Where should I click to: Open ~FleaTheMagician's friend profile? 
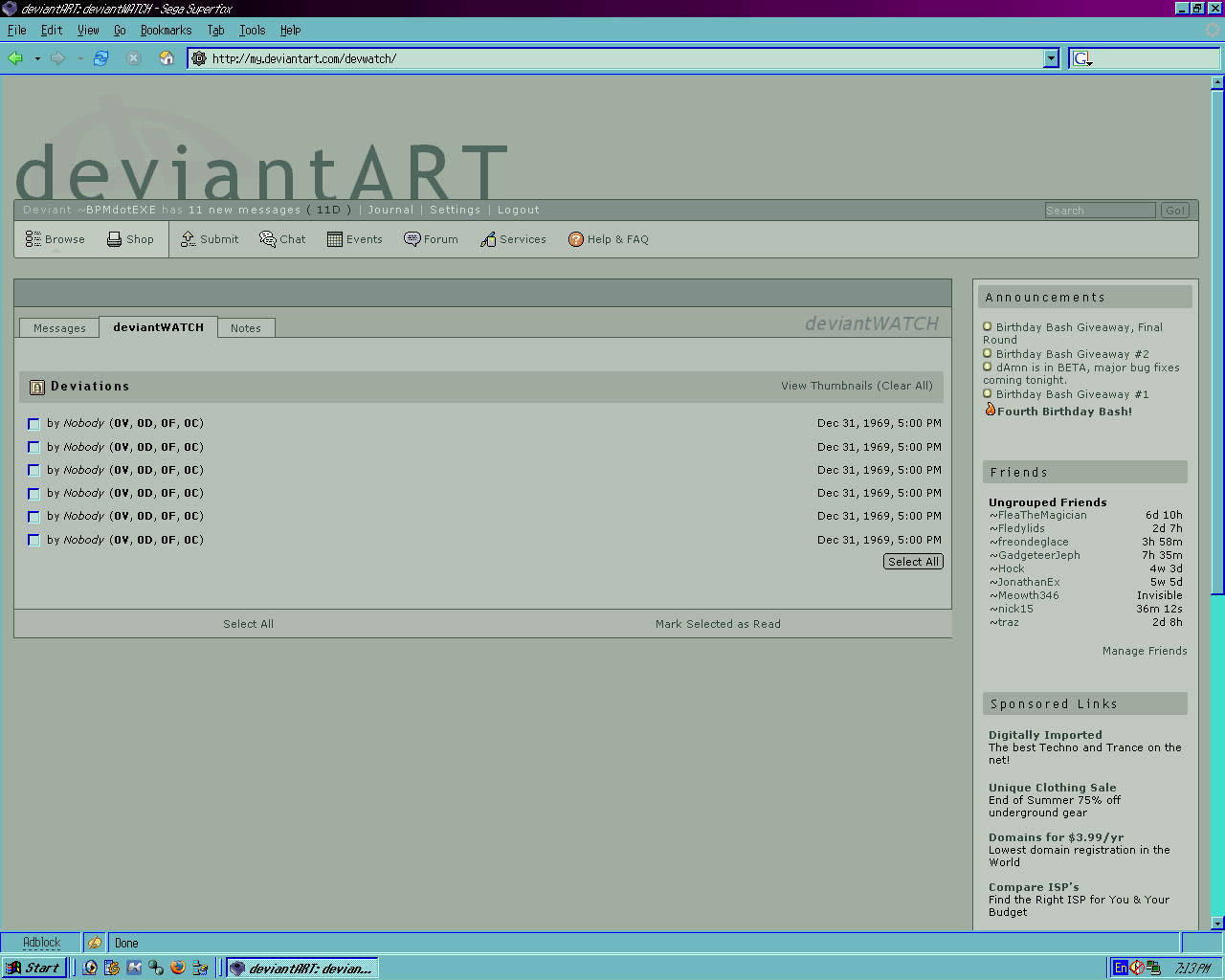pyautogui.click(x=1038, y=515)
